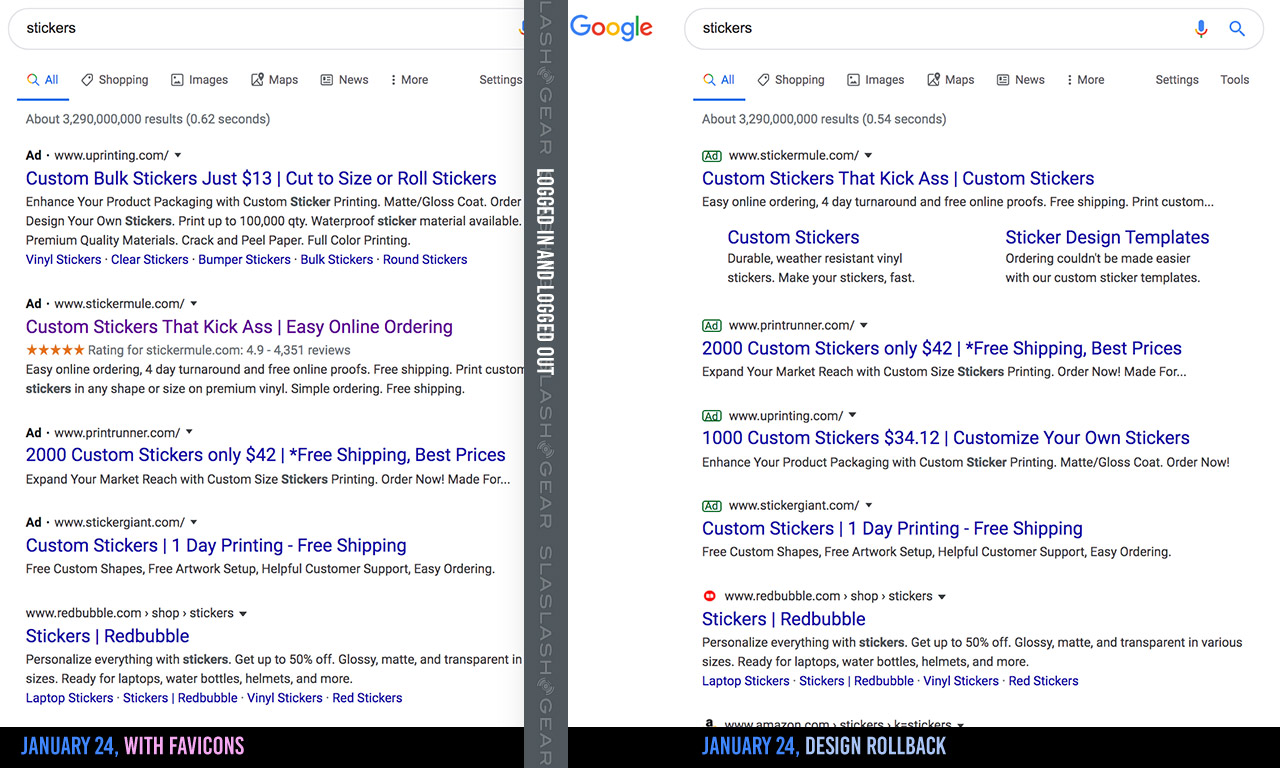The width and height of the screenshot is (1280, 768).
Task: Open the Sticker Design Templates sitelink
Action: (1107, 238)
